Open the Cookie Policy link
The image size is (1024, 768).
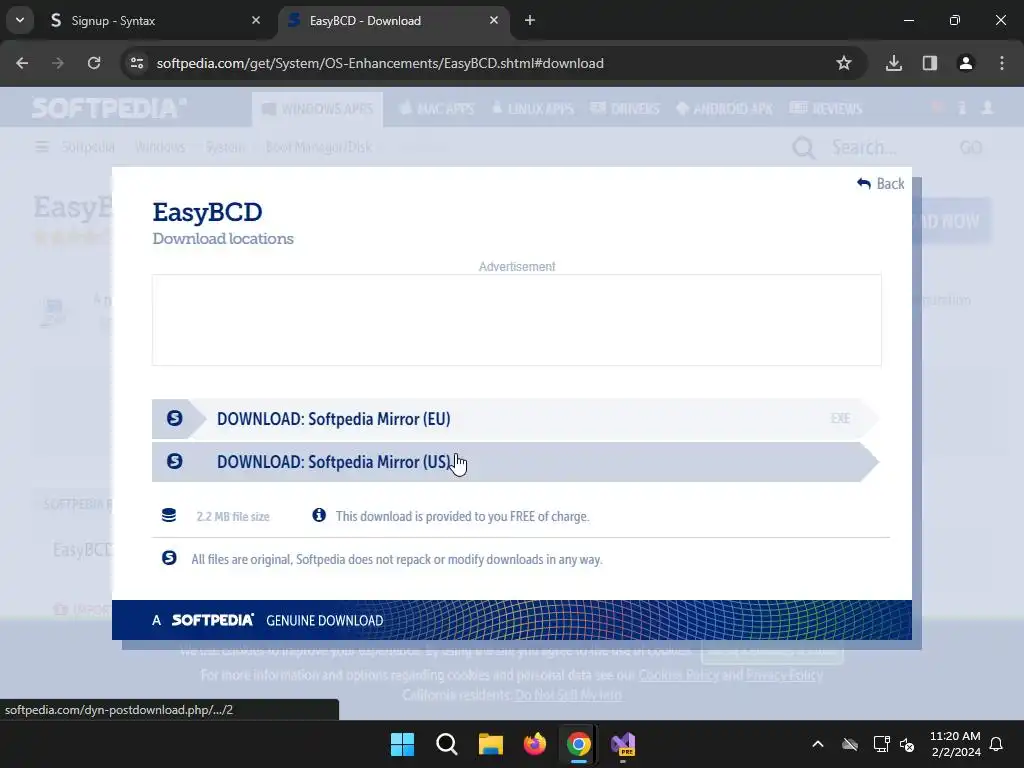679,675
